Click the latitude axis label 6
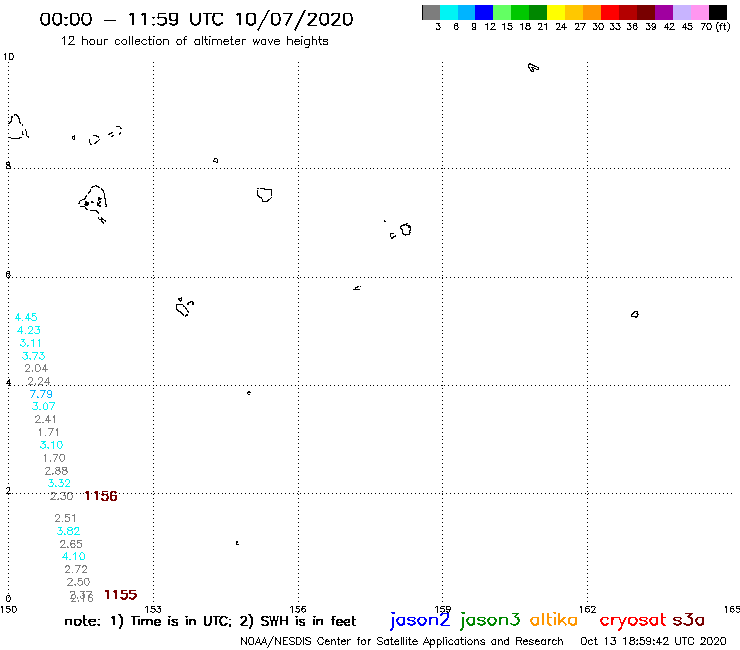Image resolution: width=740 pixels, height=650 pixels. 8,275
